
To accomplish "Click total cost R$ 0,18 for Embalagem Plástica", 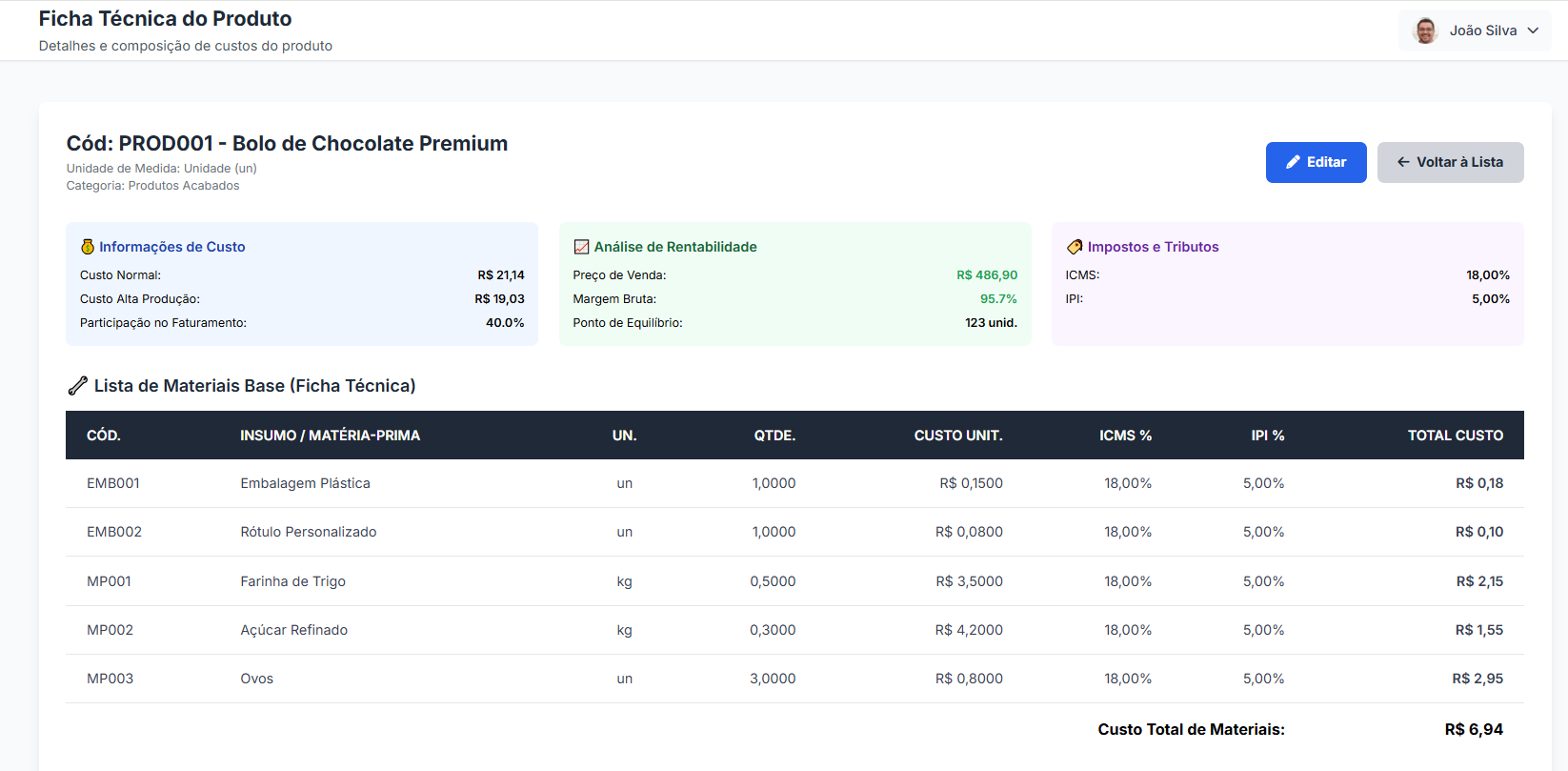I will pyautogui.click(x=1479, y=483).
